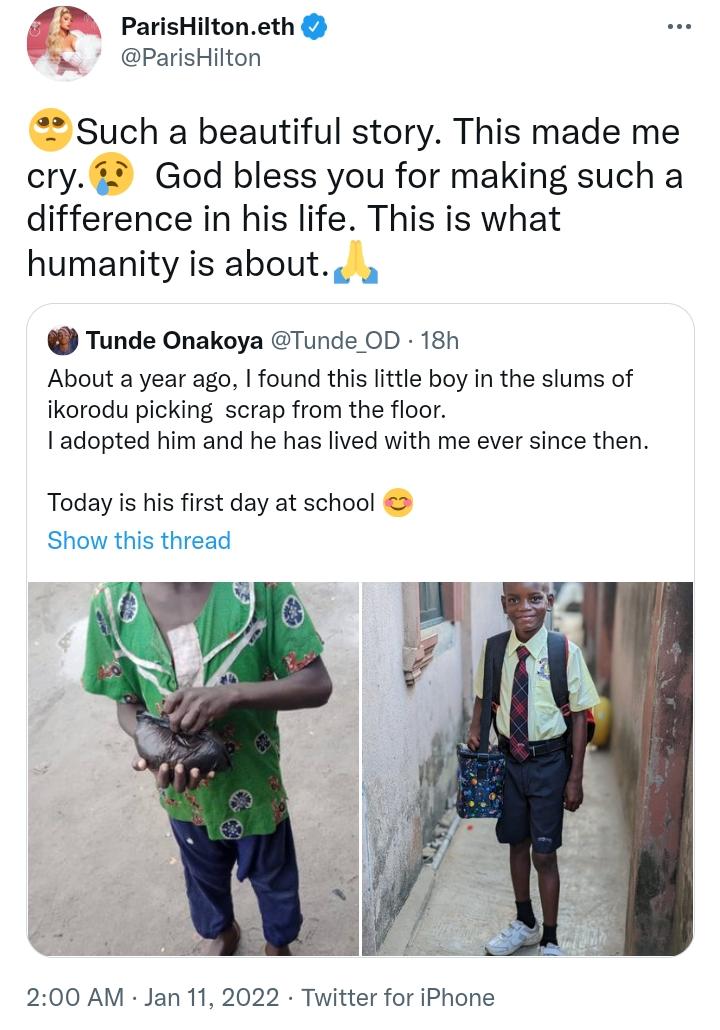Click Paris Hilton's profile avatar
Image resolution: width=720 pixels, height=1030 pixels.
[x=64, y=44]
